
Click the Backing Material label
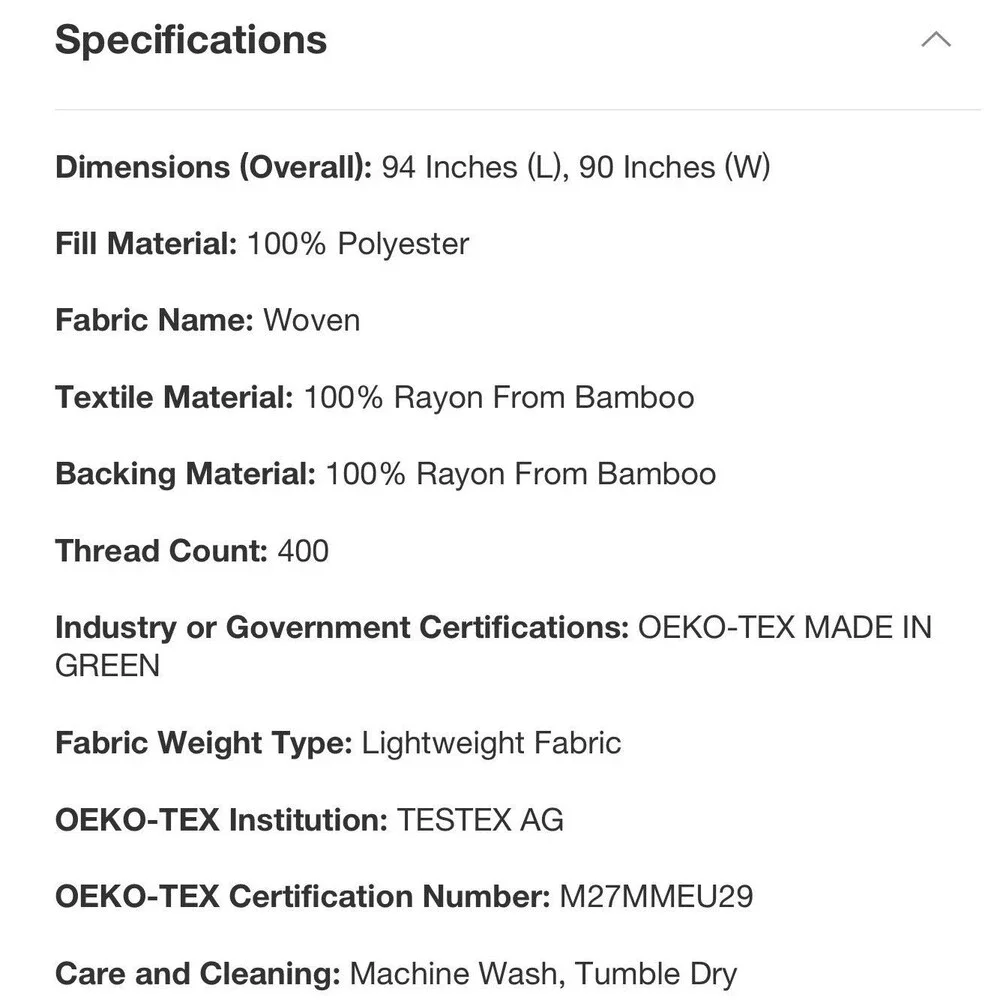(185, 474)
